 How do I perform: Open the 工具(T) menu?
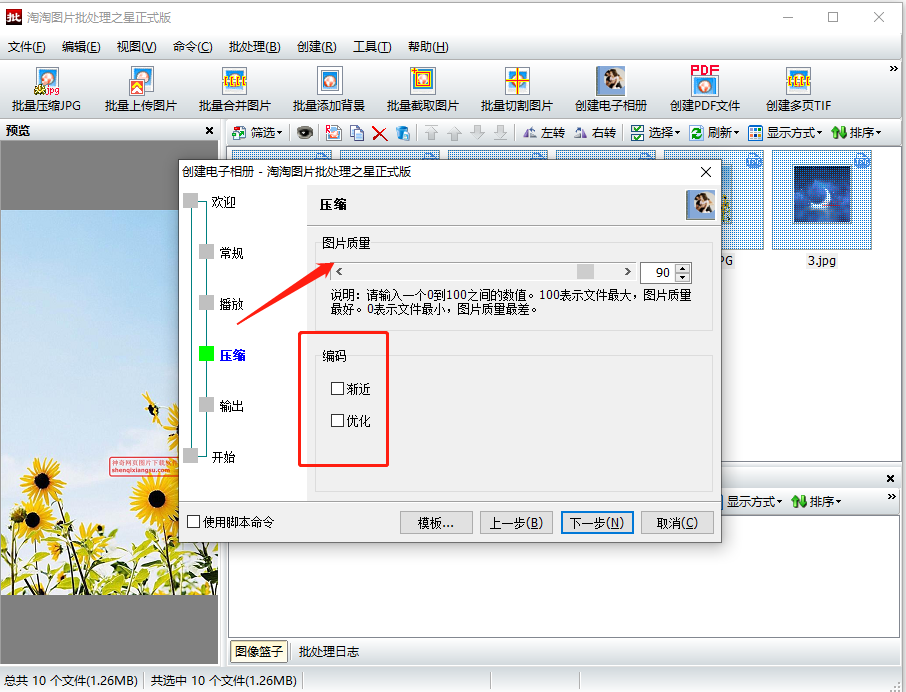click(x=372, y=47)
